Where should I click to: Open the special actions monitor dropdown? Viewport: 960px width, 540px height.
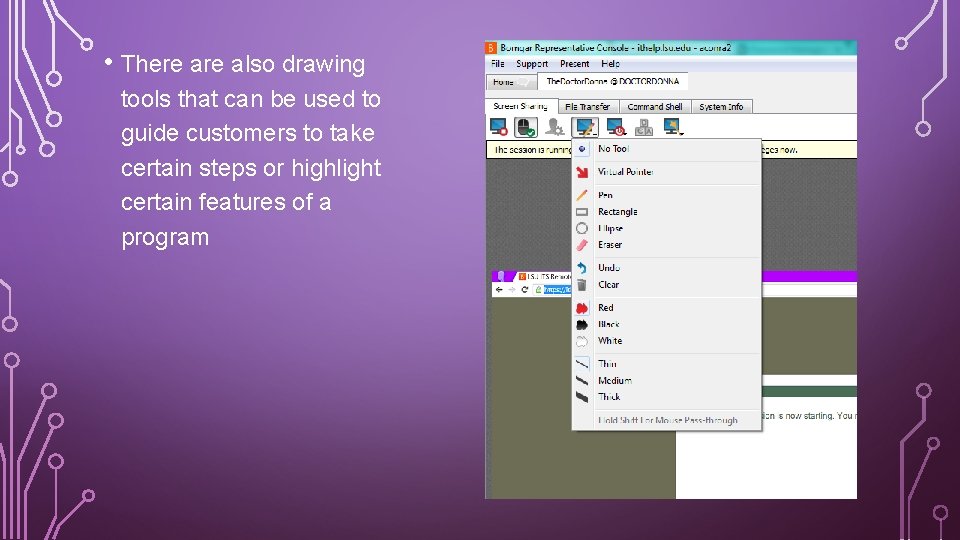673,127
